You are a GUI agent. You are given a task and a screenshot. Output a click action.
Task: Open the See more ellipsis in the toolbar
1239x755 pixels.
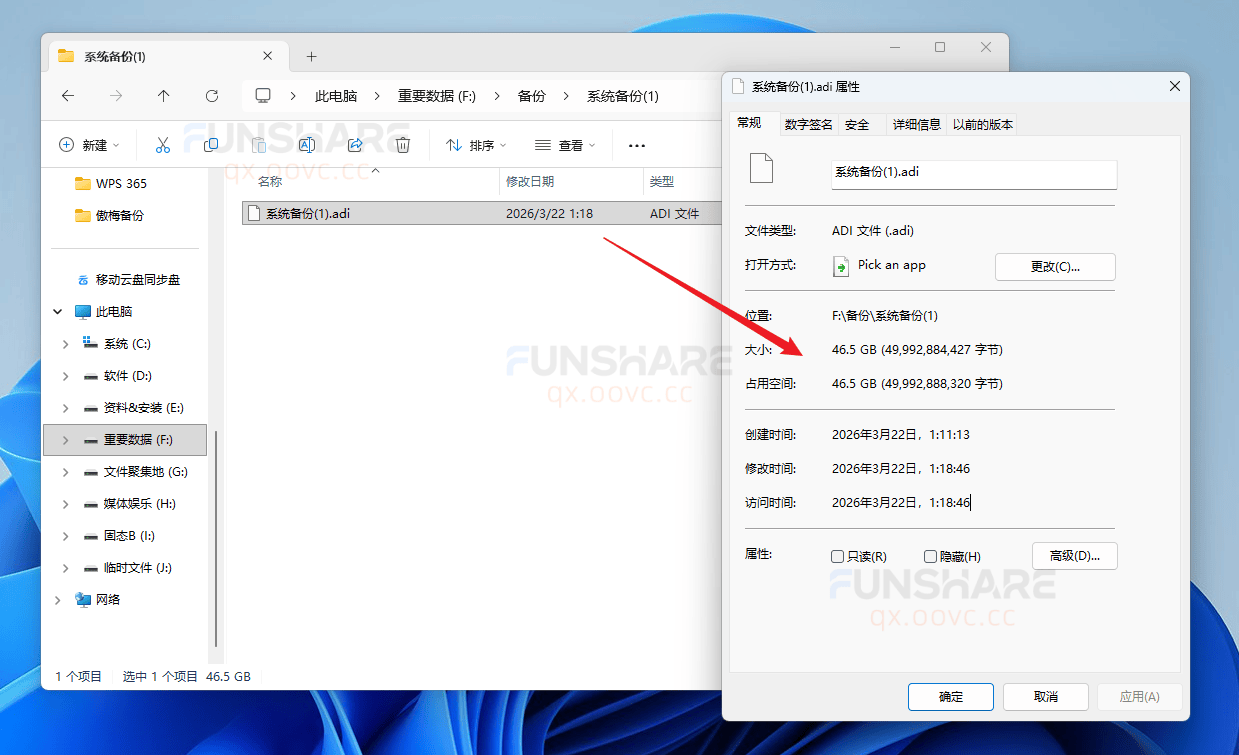pos(636,145)
